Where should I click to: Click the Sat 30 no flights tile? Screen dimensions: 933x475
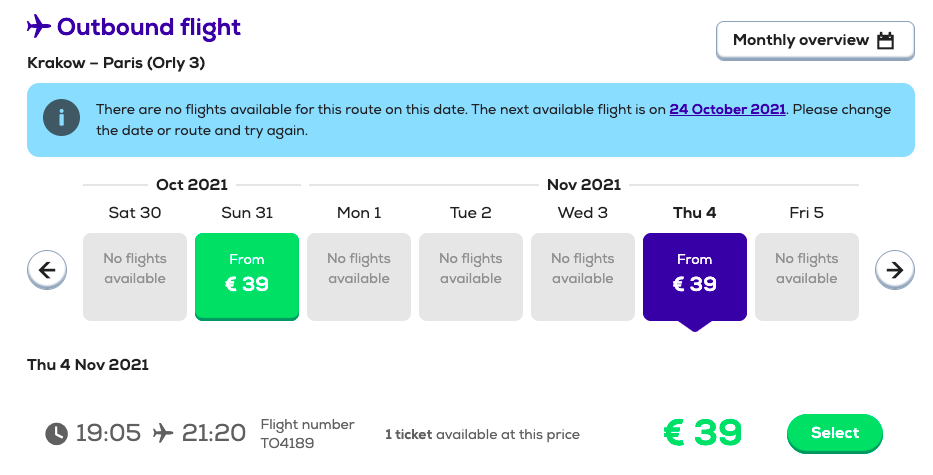(x=134, y=277)
